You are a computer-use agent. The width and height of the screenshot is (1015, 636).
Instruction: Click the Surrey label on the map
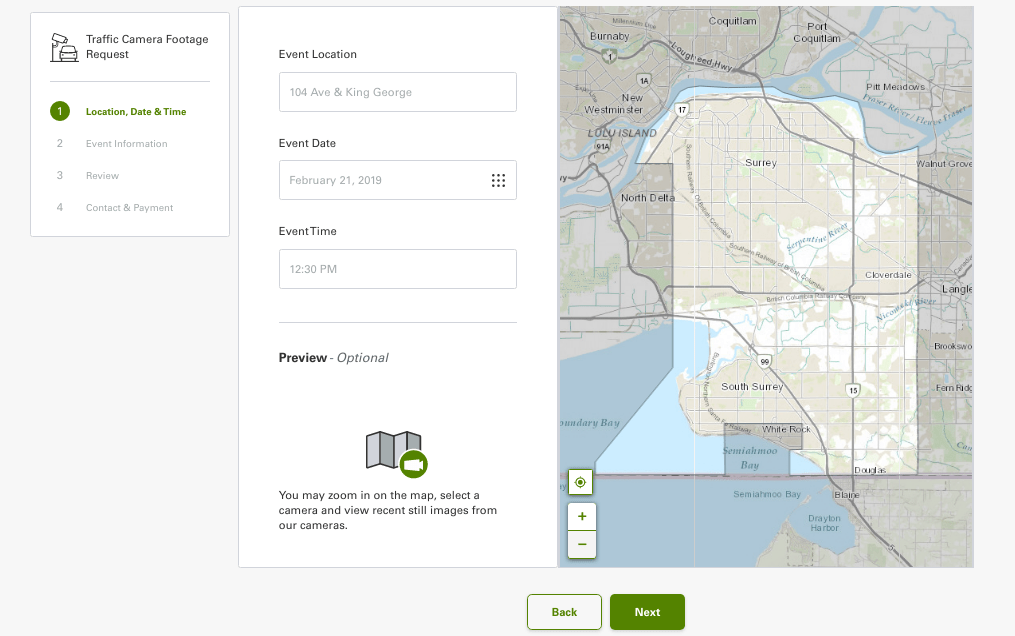click(x=761, y=162)
